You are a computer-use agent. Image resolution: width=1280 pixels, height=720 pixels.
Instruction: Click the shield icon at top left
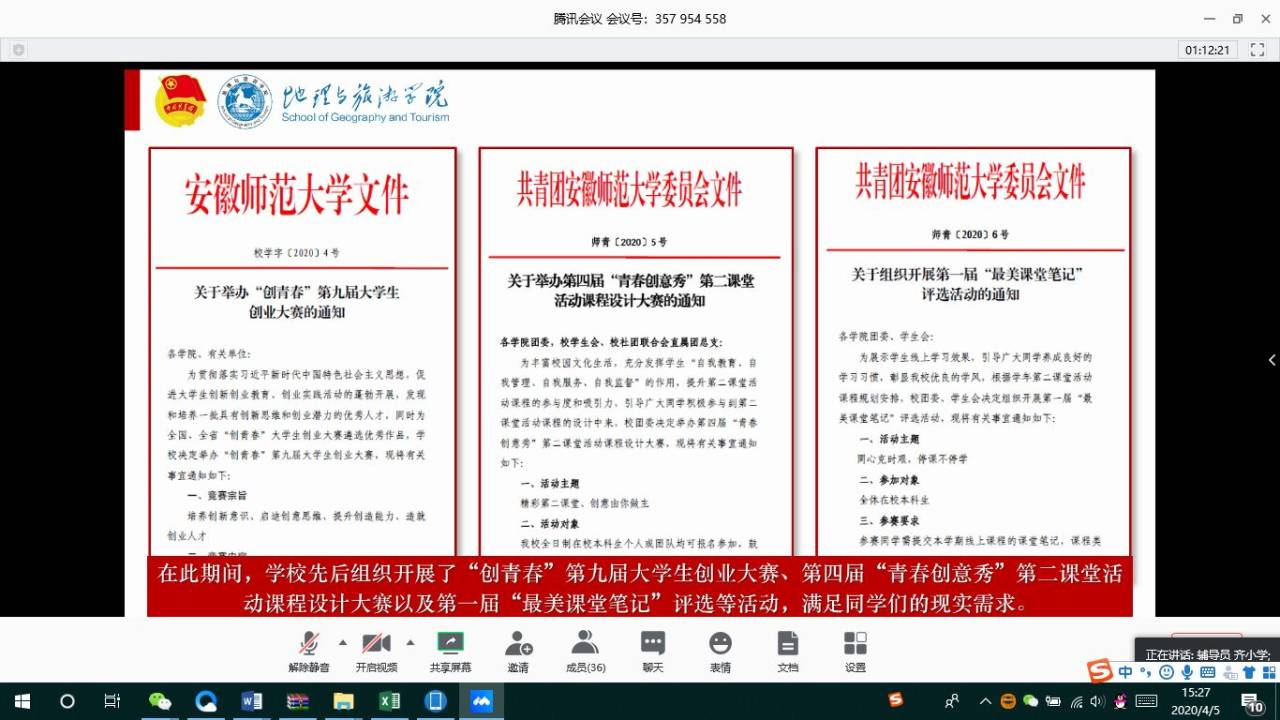tap(18, 49)
